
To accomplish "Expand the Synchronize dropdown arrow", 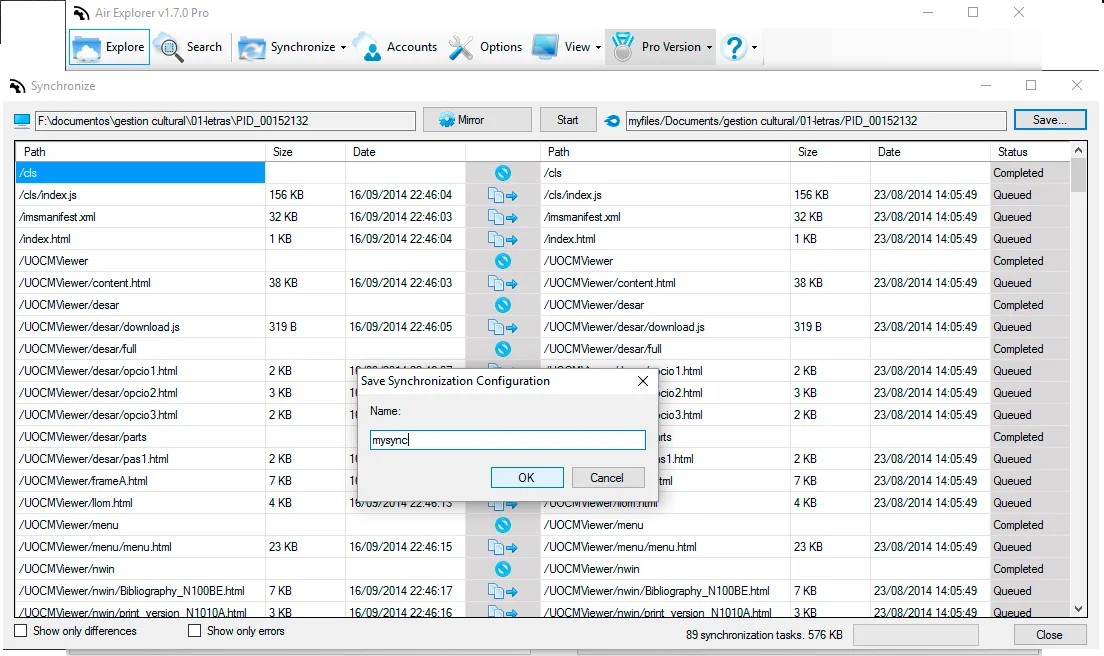I will tap(344, 48).
